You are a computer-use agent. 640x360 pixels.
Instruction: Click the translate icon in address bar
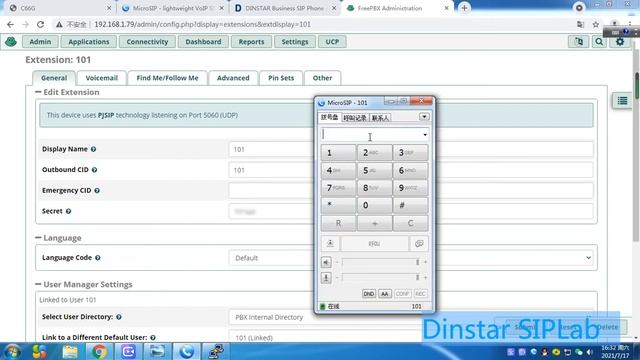tap(580, 24)
